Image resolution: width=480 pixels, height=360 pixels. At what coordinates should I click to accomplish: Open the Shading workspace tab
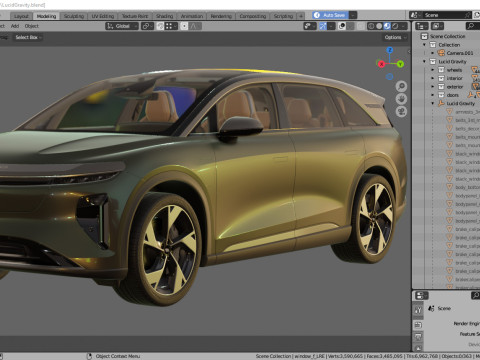pyautogui.click(x=164, y=16)
